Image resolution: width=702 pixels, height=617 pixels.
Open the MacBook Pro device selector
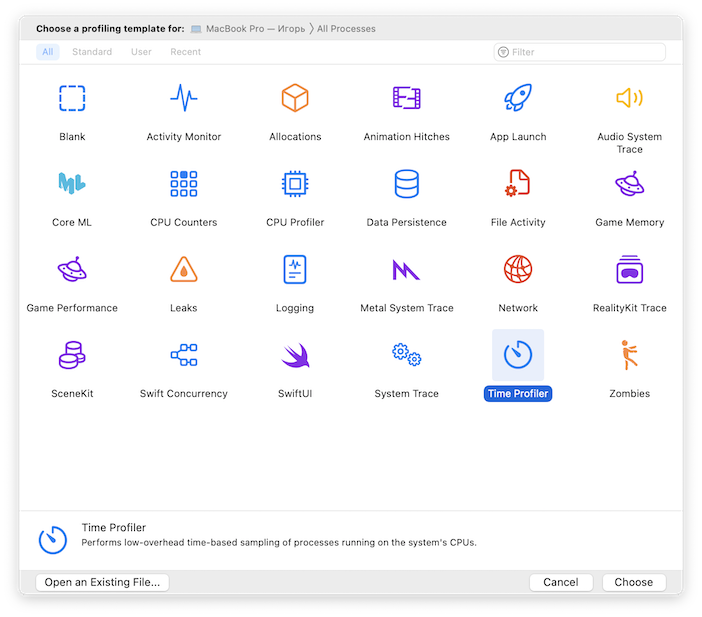click(x=248, y=29)
